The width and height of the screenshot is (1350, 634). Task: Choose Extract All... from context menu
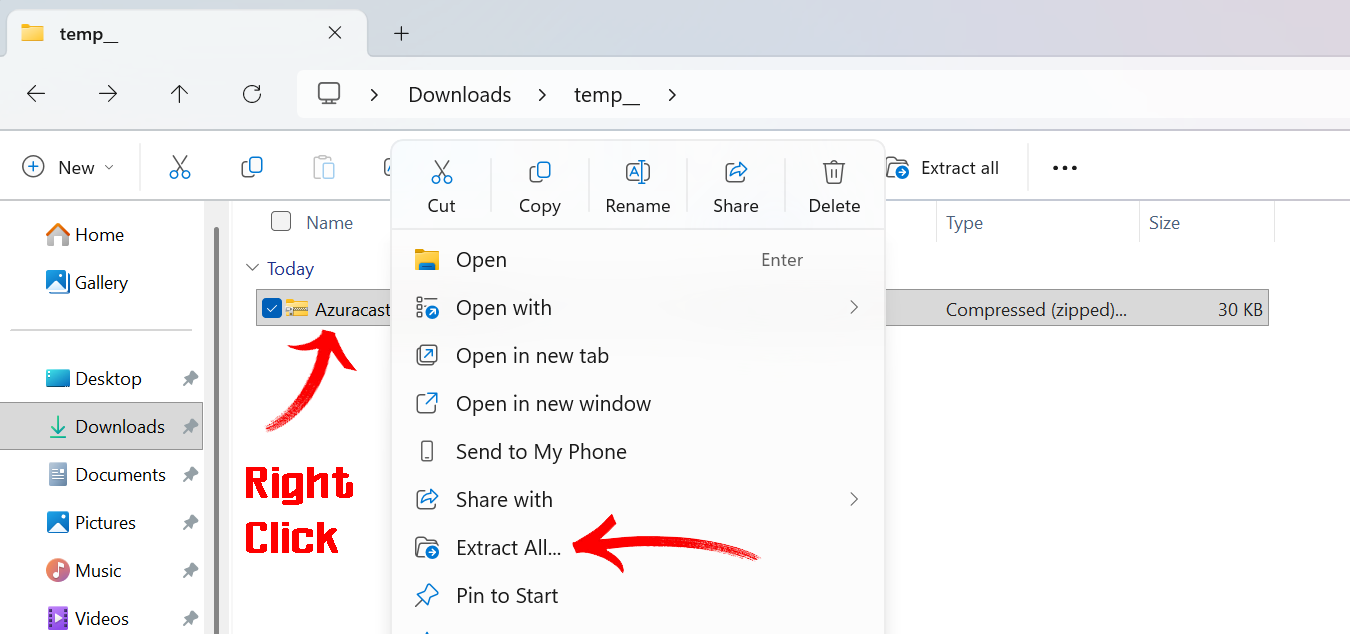coord(508,548)
